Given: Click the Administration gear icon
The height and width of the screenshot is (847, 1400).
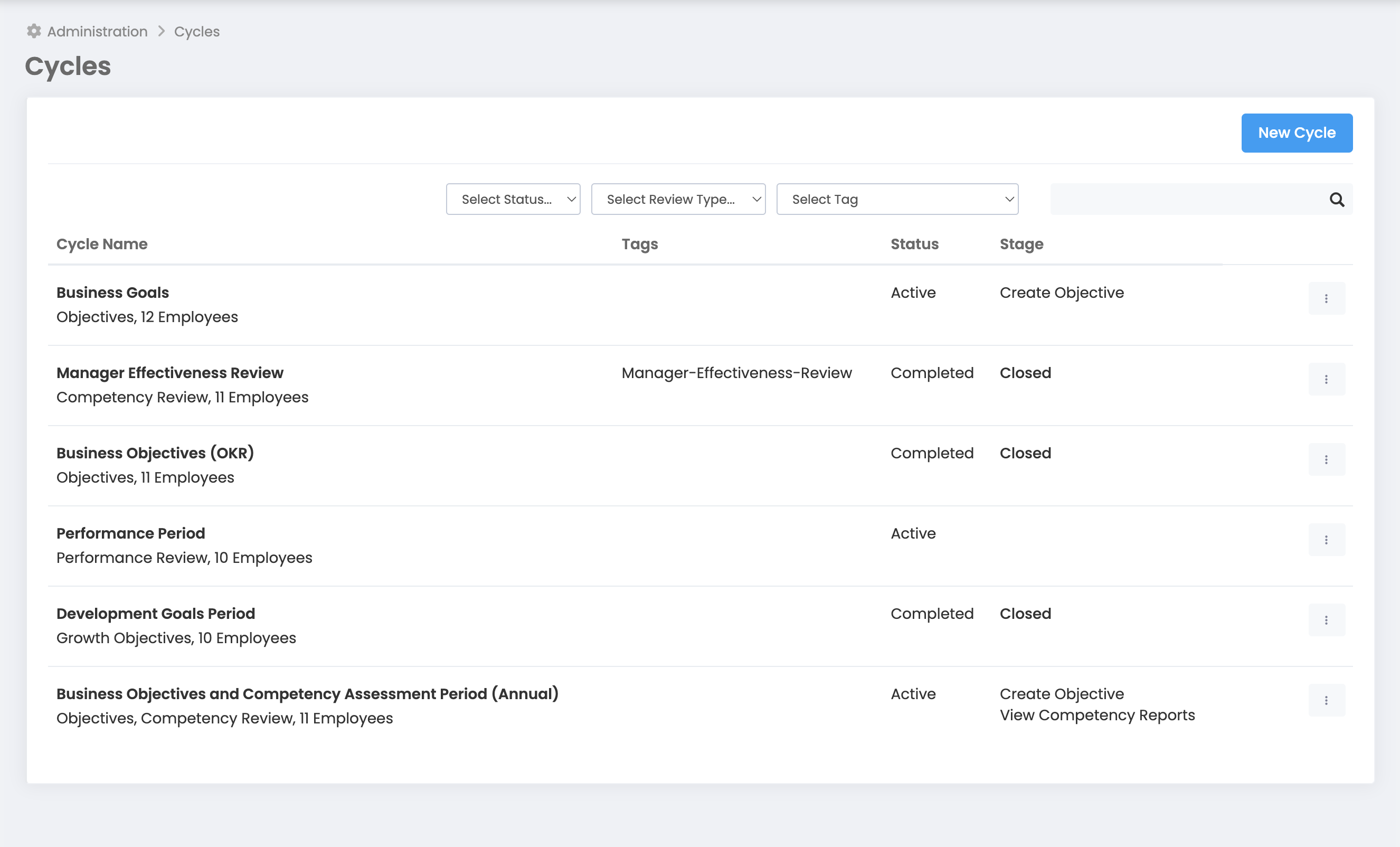Looking at the screenshot, I should click(x=34, y=31).
